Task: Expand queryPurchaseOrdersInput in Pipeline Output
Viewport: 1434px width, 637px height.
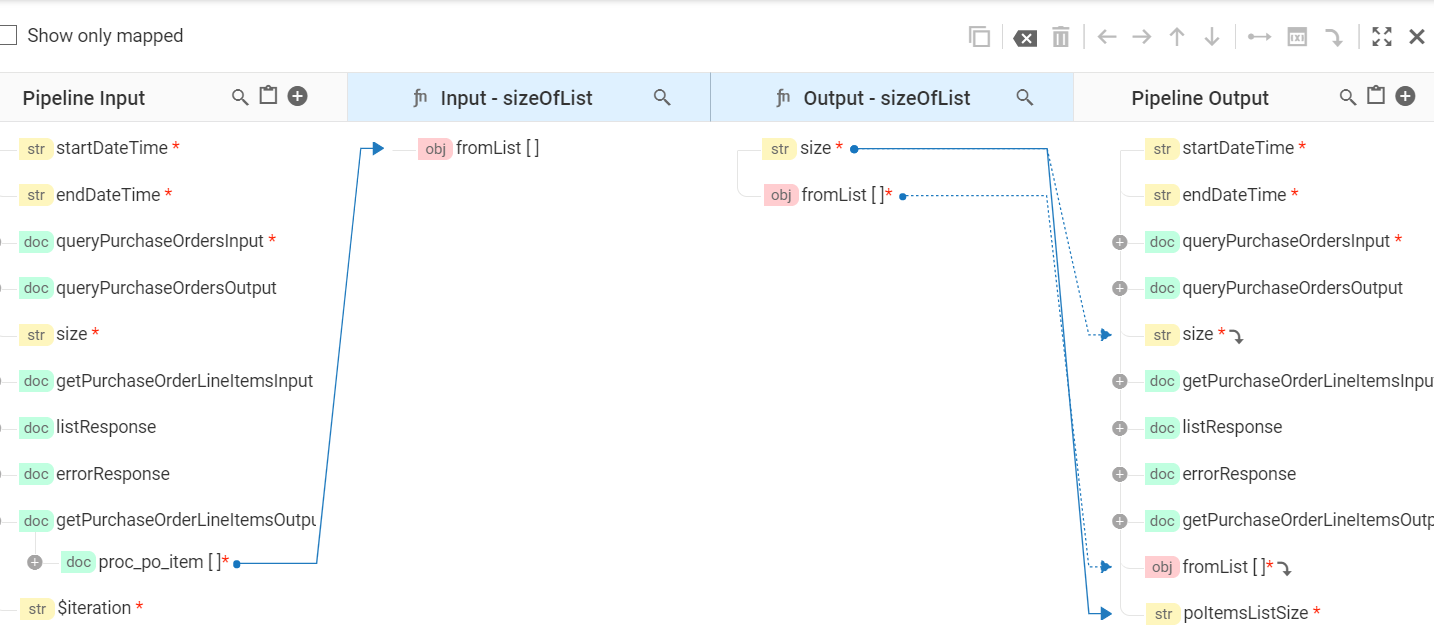Action: [1120, 242]
